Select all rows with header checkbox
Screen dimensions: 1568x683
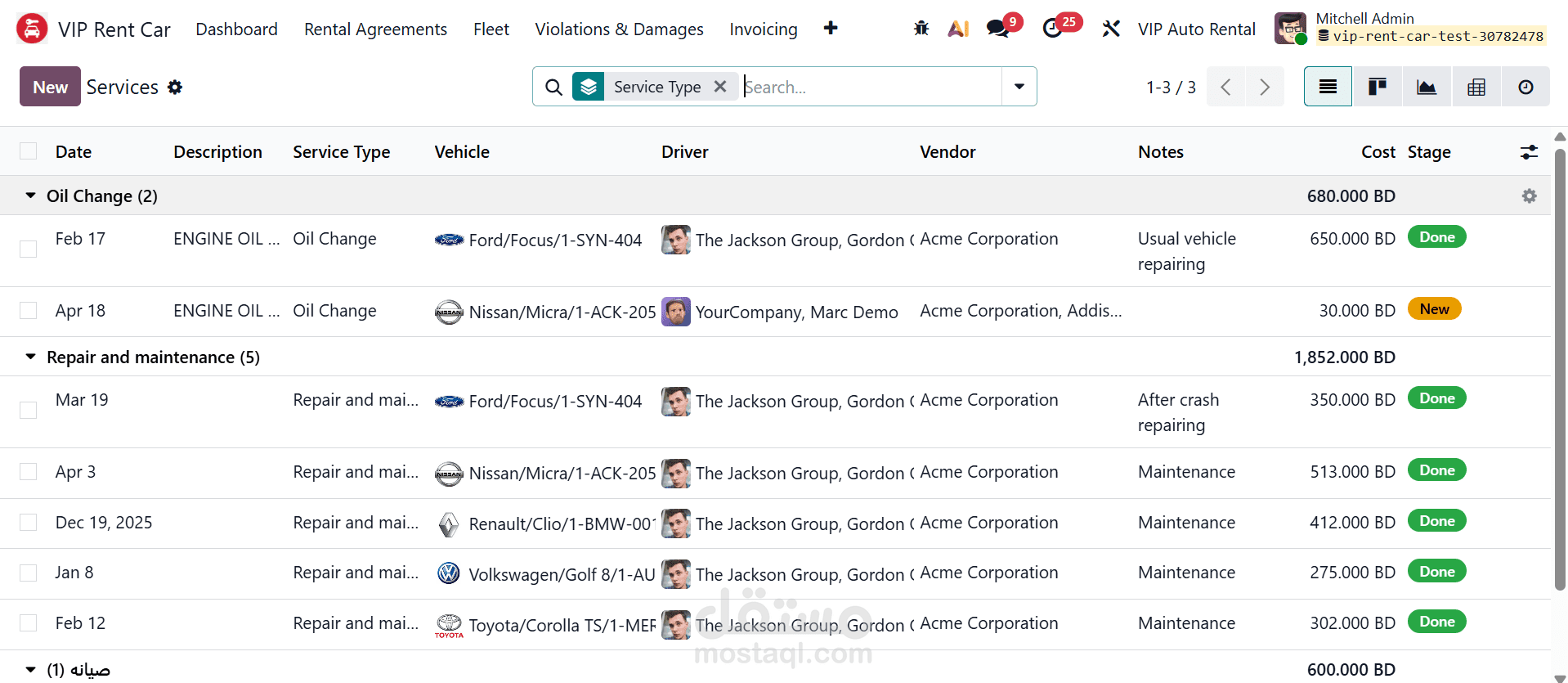[x=29, y=151]
